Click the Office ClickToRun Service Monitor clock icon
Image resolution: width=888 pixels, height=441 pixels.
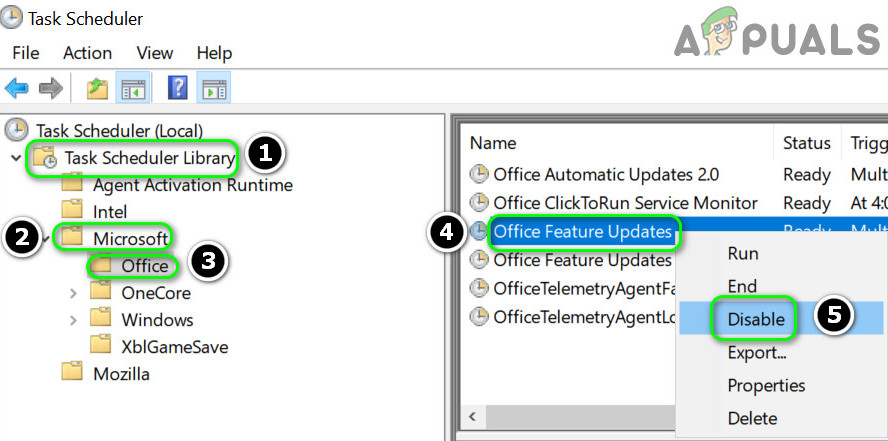click(480, 202)
